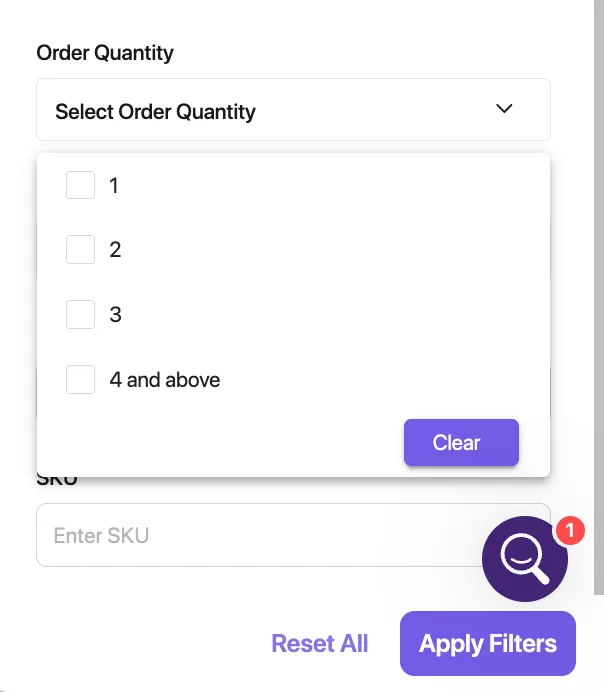Select the '4 and above' option label
Viewport: 604px width, 692px height.
coord(165,380)
